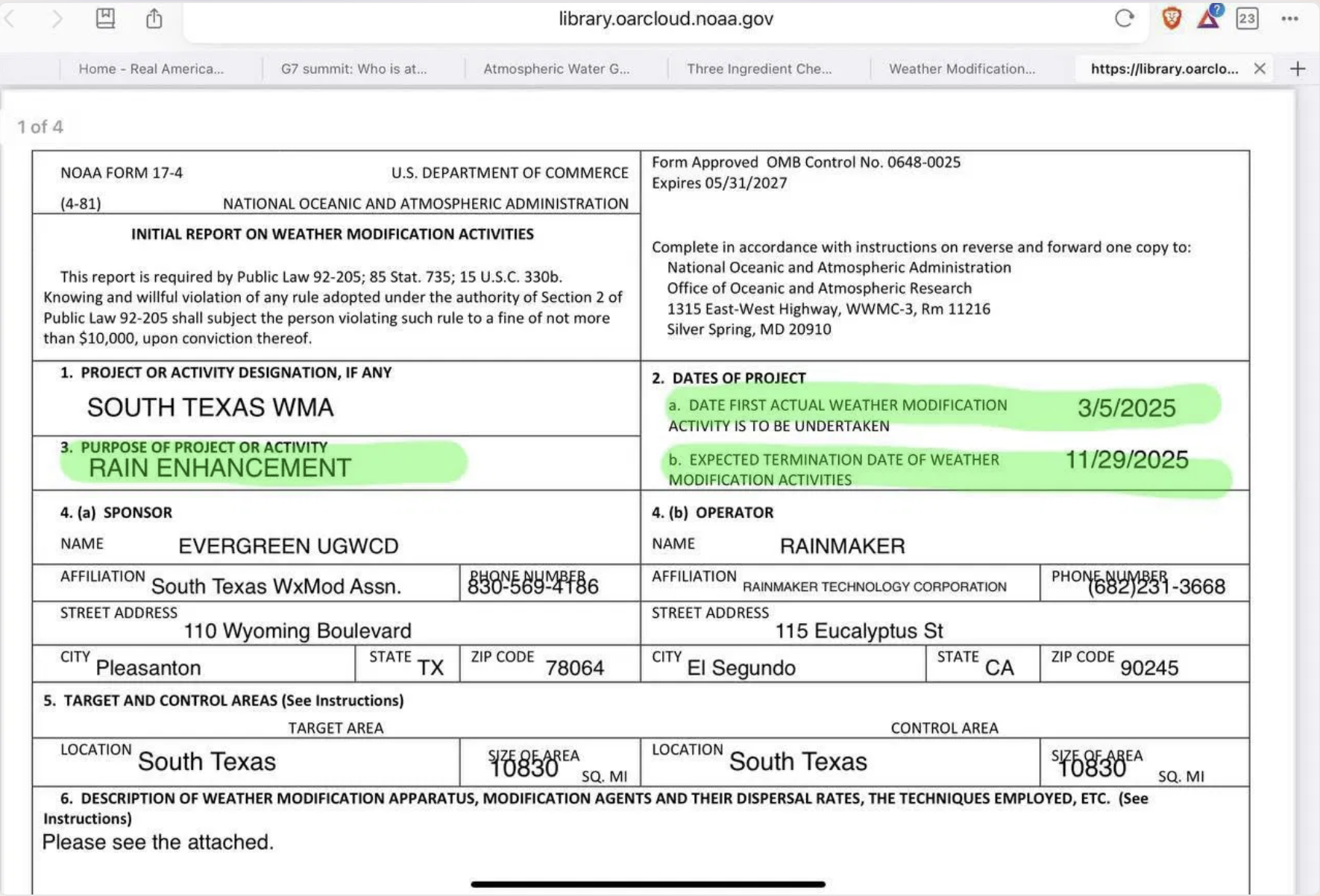Viewport: 1320px width, 896px height.
Task: Click sponsor phone '830-569-4186'
Action: pyautogui.click(x=532, y=587)
